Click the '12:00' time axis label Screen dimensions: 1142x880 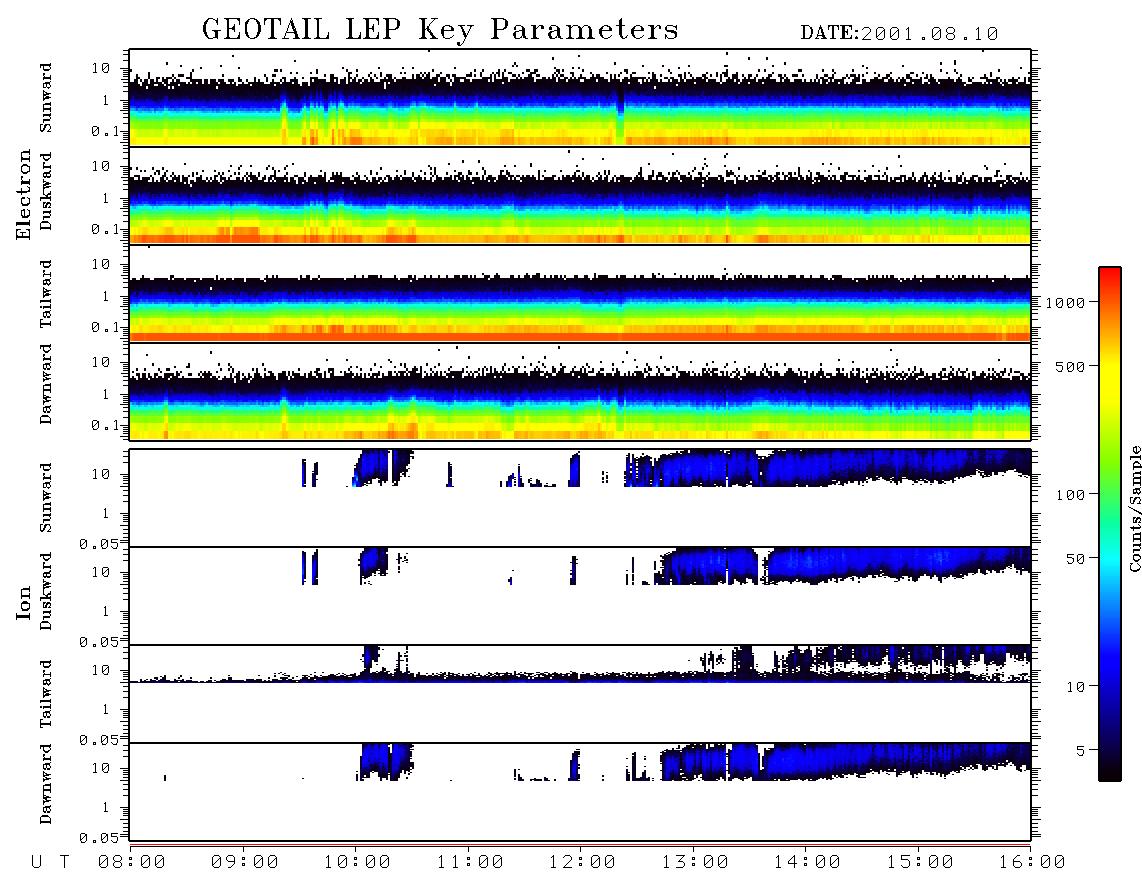[x=583, y=862]
